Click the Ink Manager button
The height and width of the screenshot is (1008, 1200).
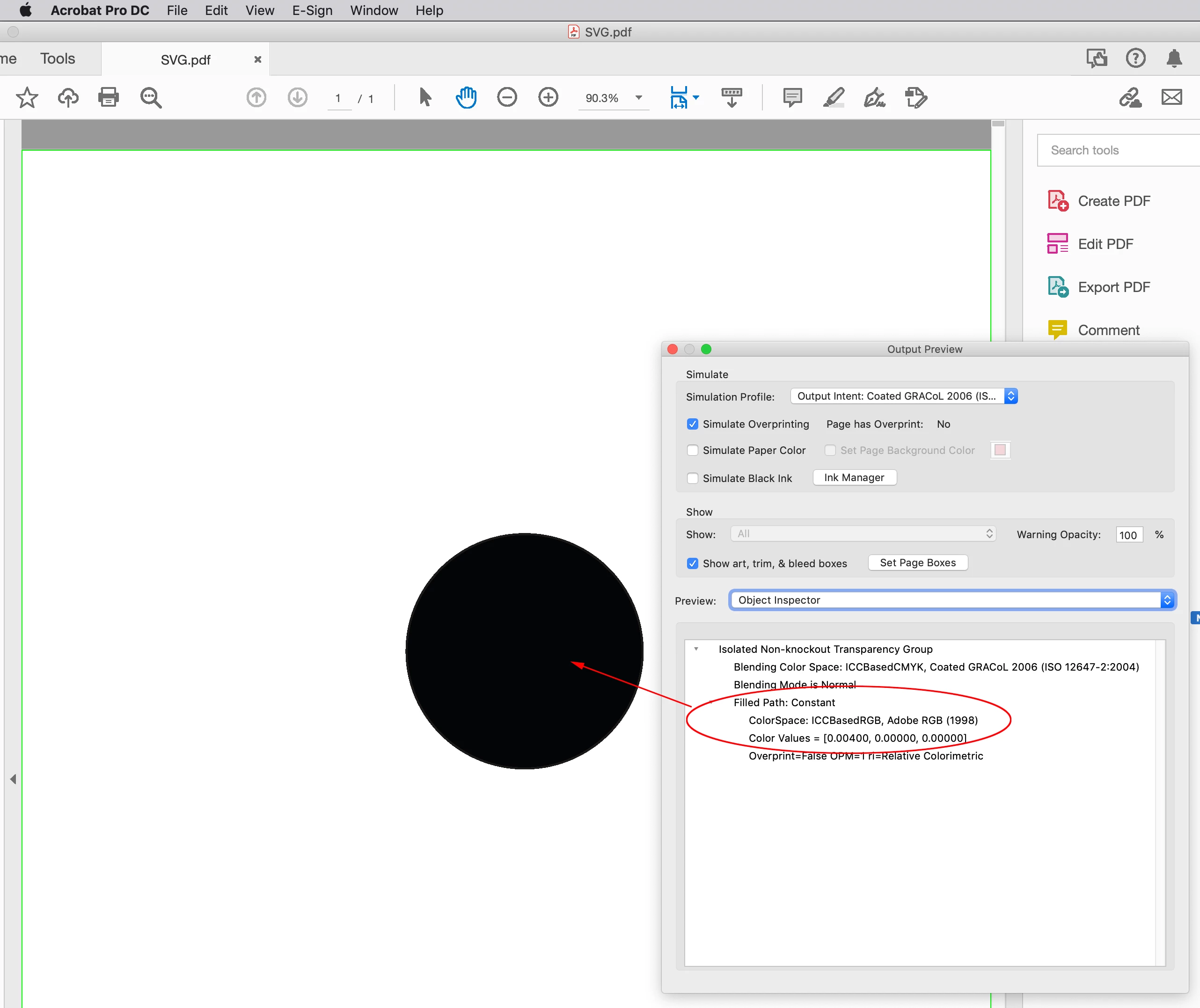click(x=854, y=478)
